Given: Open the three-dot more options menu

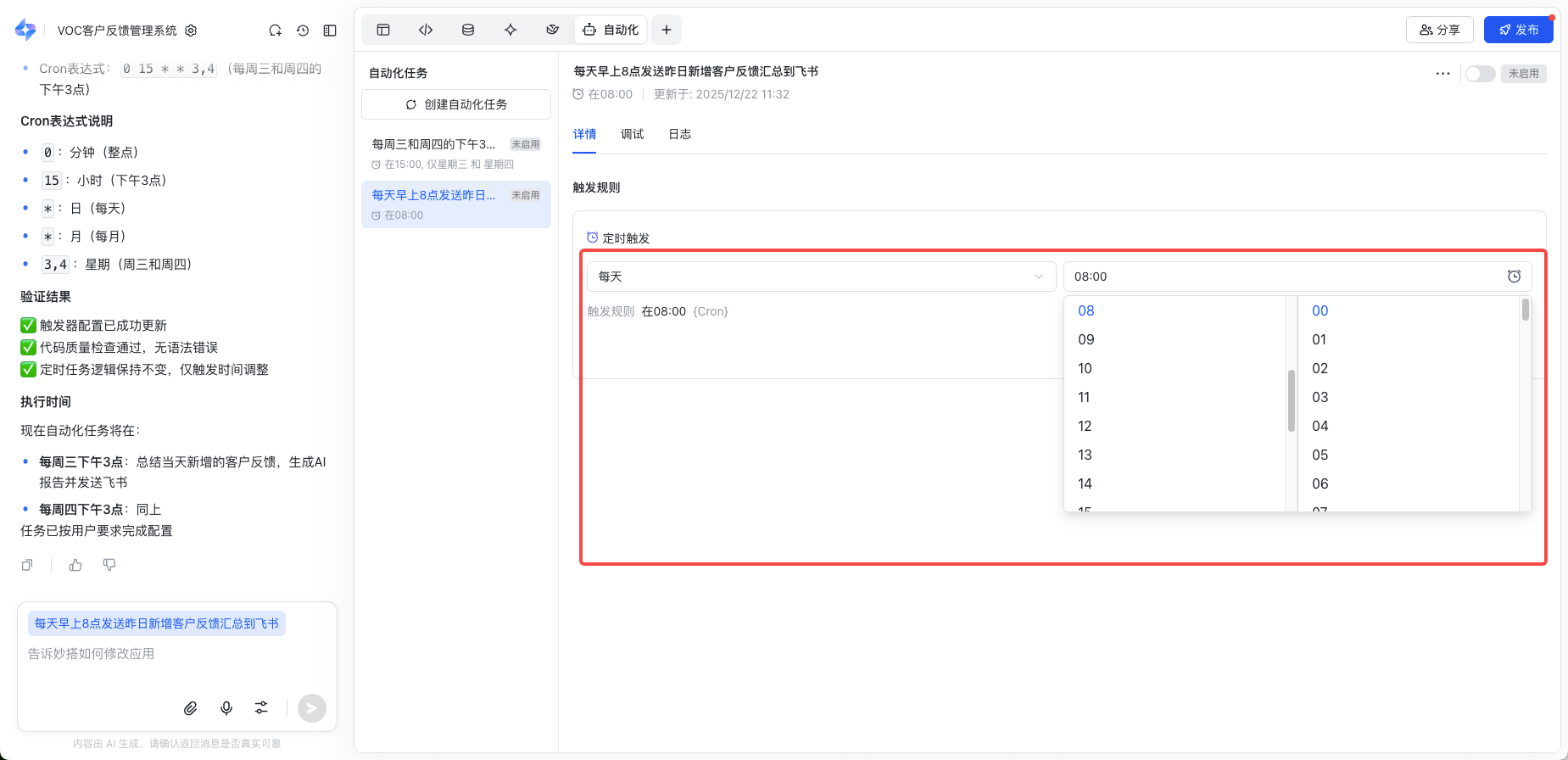Looking at the screenshot, I should tap(1442, 74).
